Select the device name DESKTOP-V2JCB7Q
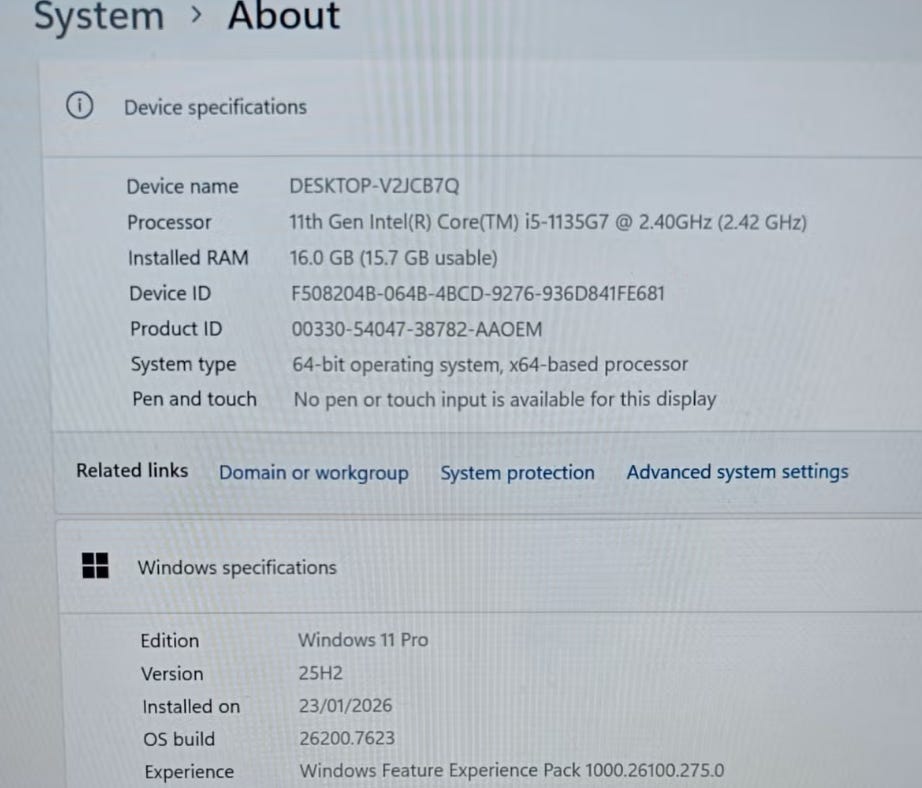Screen dimensions: 922x788 (374, 186)
